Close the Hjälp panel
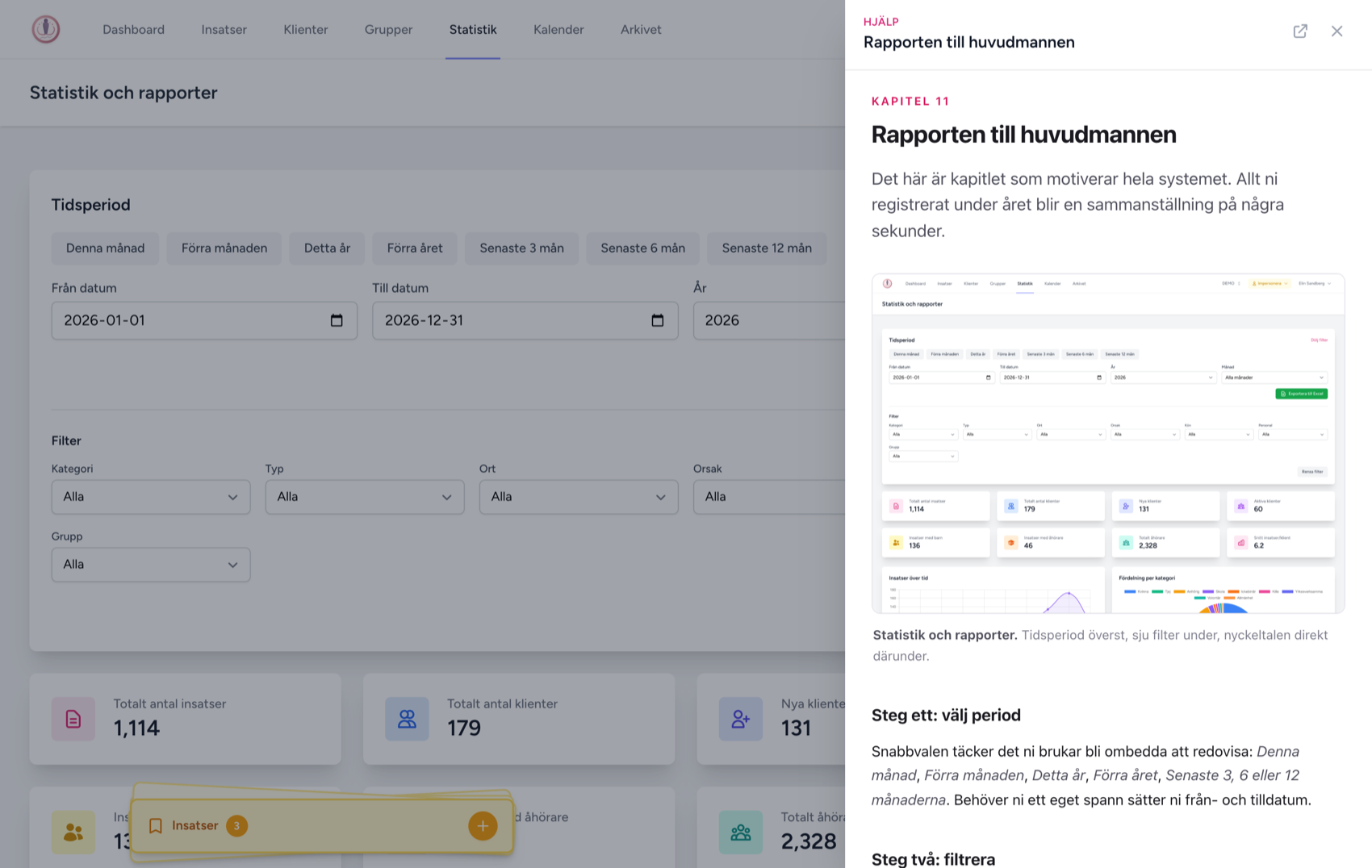 1337,31
